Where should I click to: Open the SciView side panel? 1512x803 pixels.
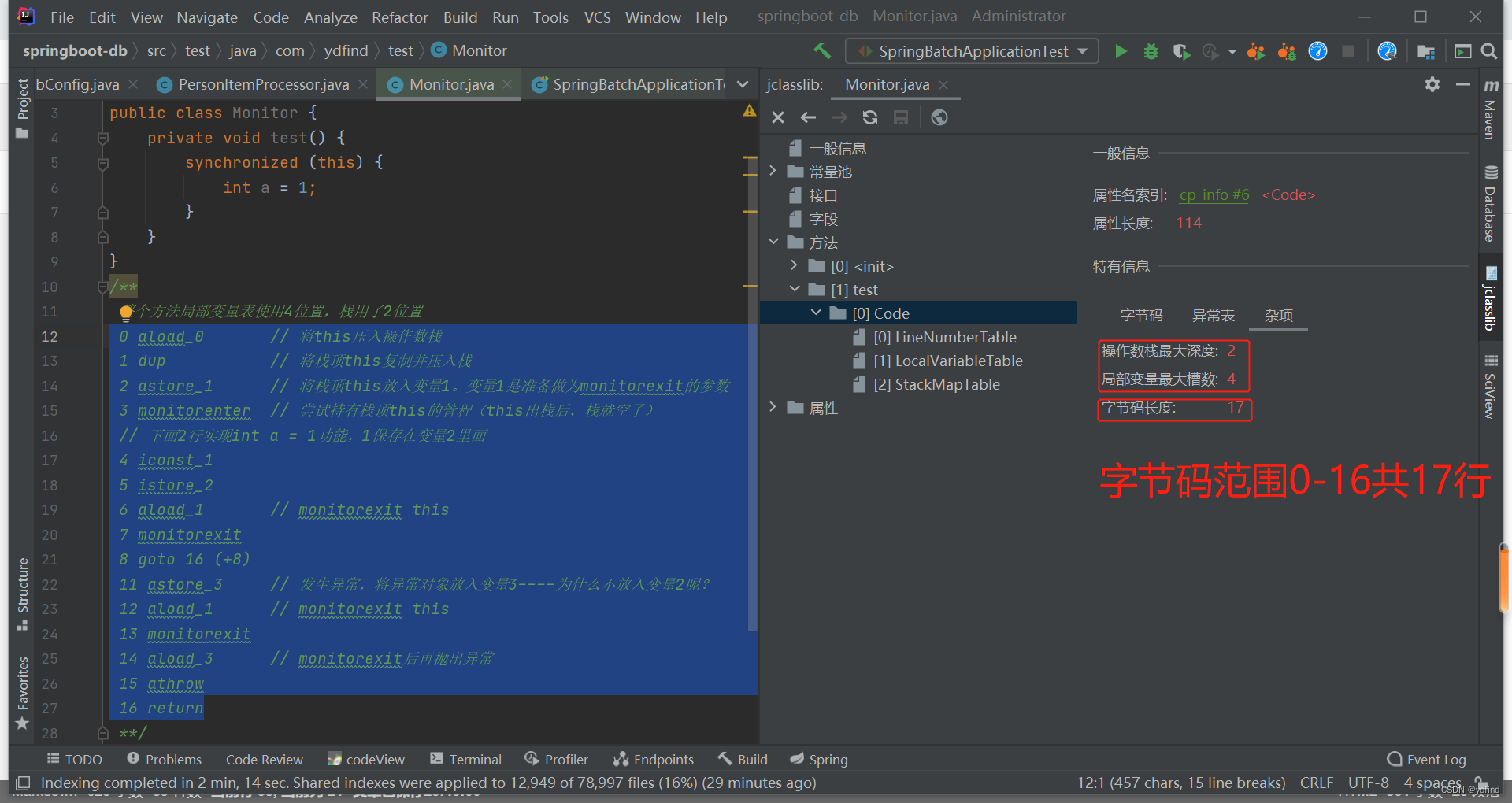pyautogui.click(x=1491, y=387)
